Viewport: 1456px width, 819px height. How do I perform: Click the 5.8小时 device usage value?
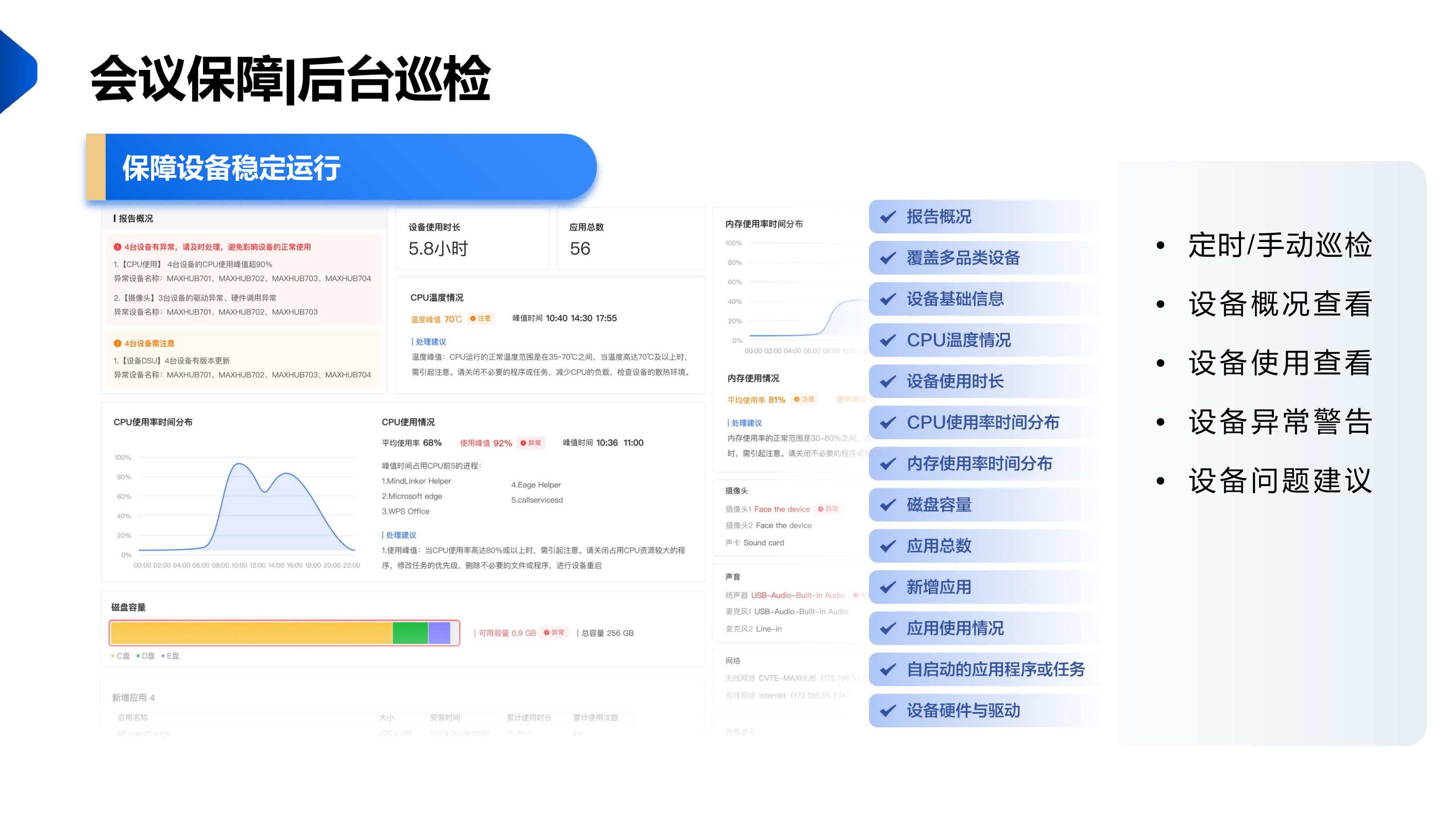pos(438,249)
